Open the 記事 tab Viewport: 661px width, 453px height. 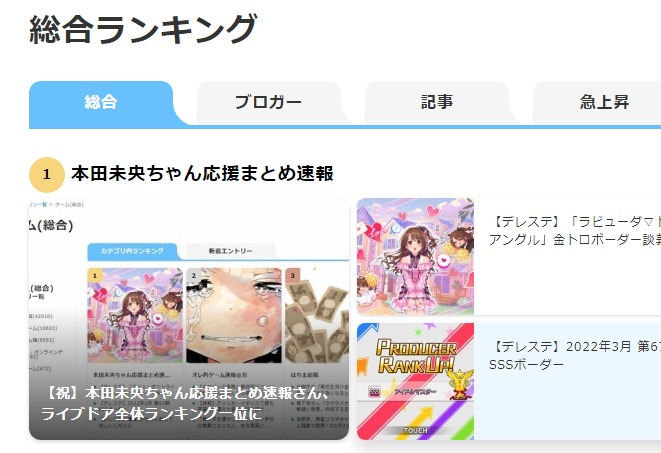point(437,102)
